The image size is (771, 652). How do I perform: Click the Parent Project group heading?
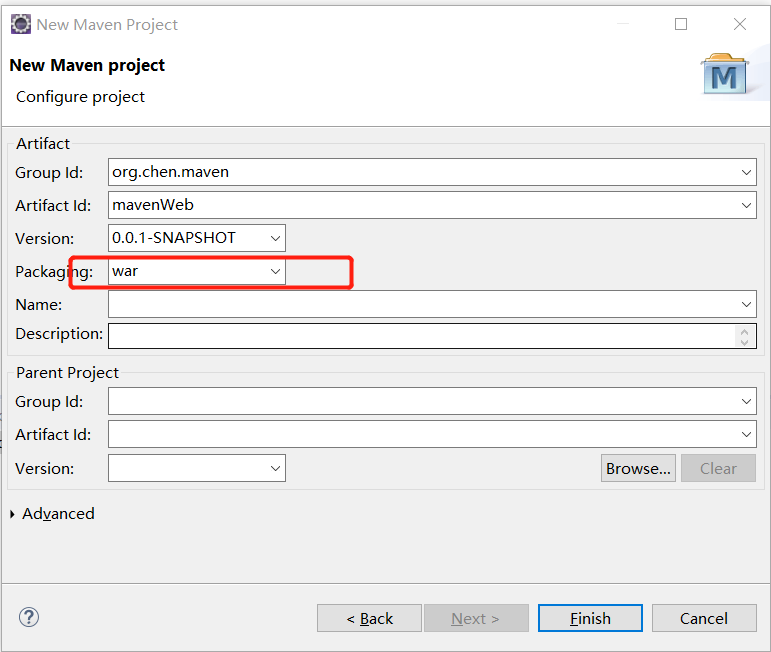(x=67, y=373)
